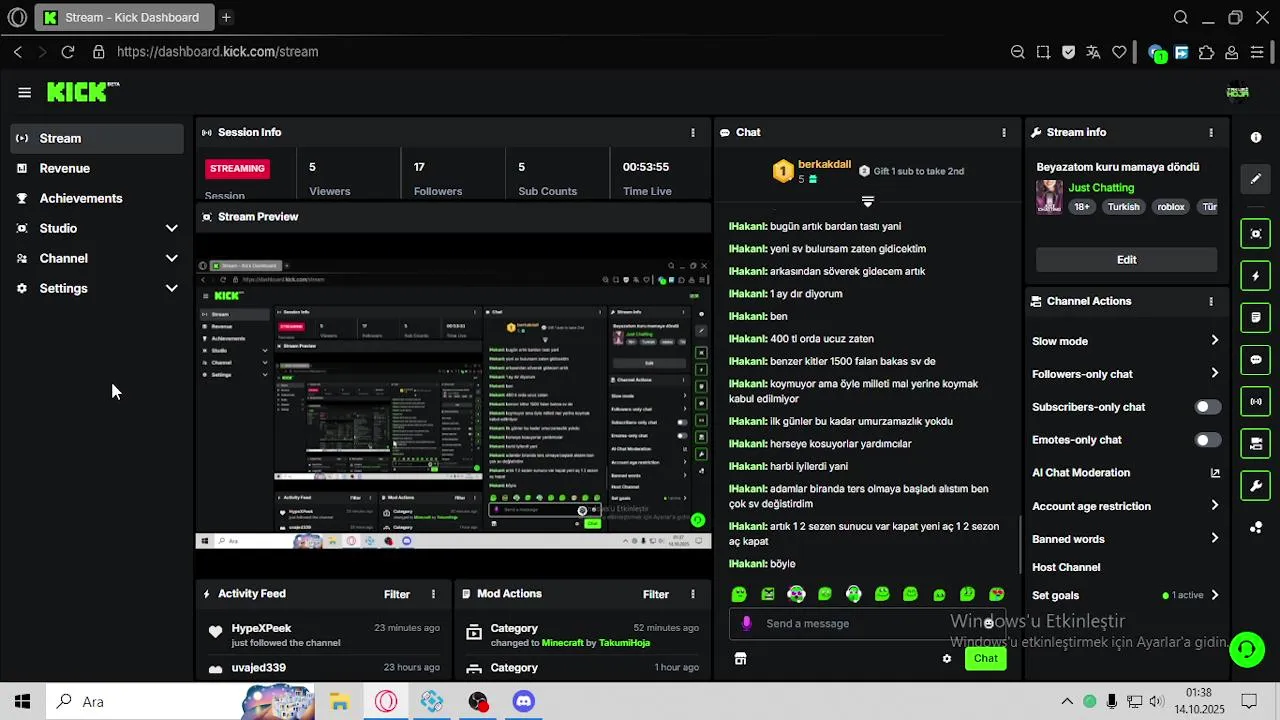Viewport: 1280px width, 720px height.
Task: Open Chat panel three-dot menu
Action: coord(1004,132)
